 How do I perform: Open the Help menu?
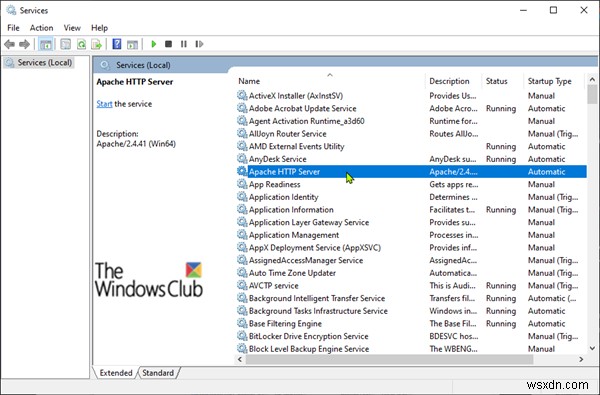click(x=99, y=28)
